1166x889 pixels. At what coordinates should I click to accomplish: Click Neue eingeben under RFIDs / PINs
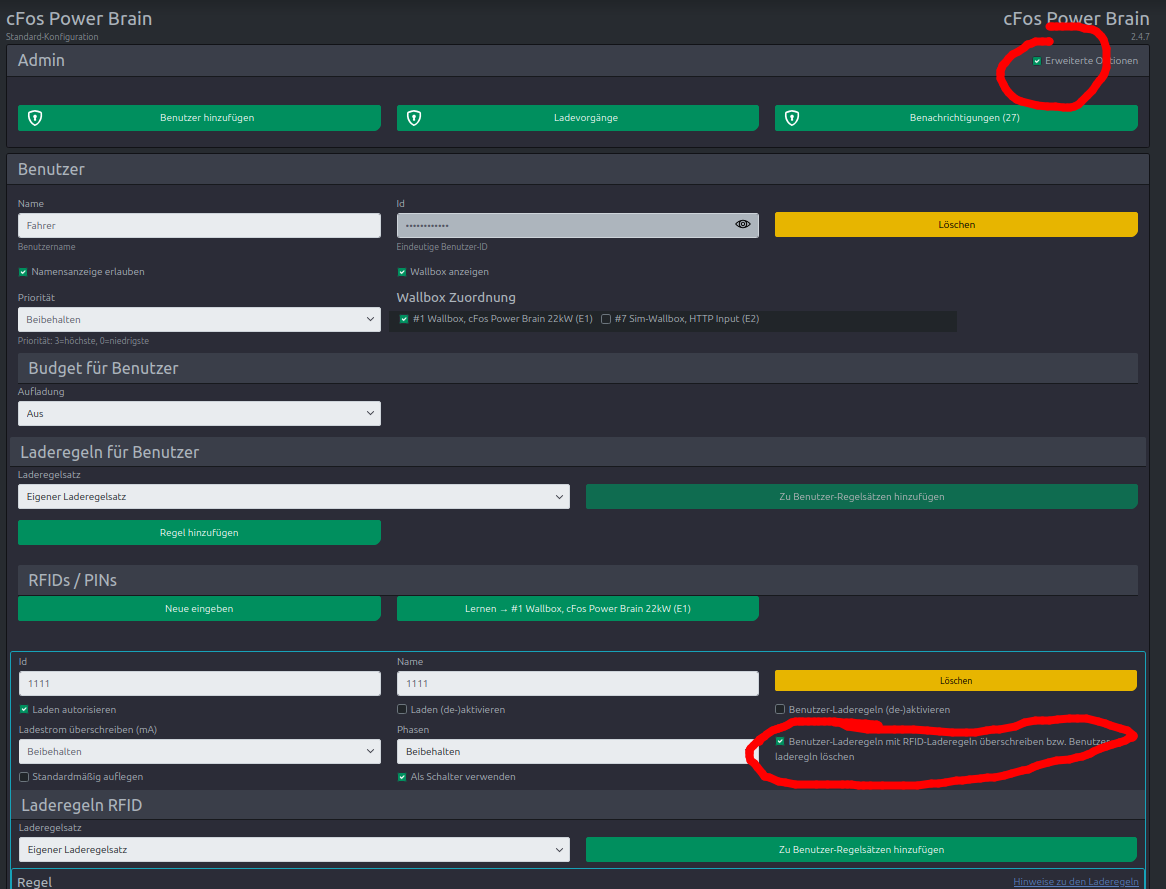click(x=199, y=609)
